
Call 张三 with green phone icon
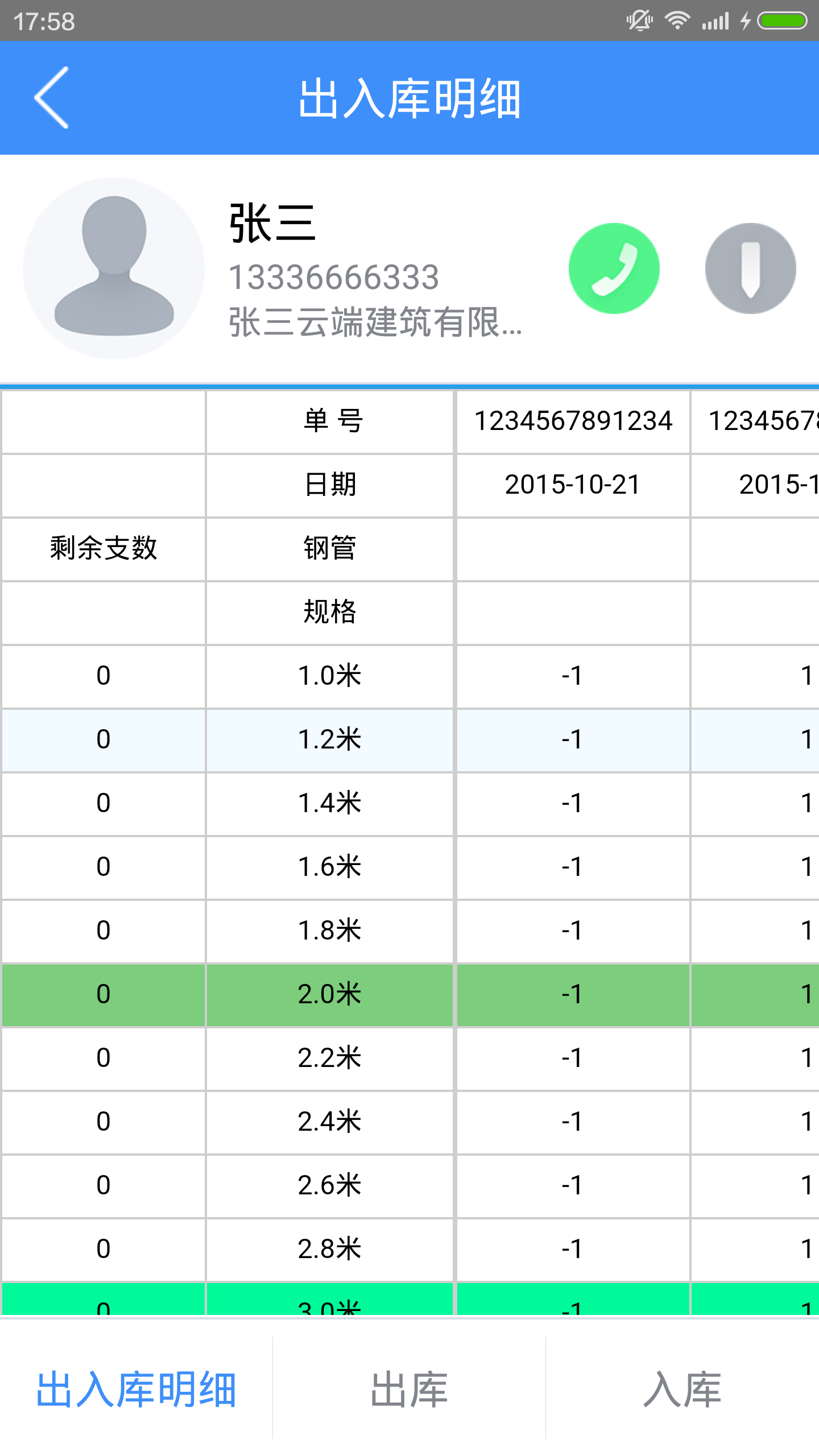(614, 268)
